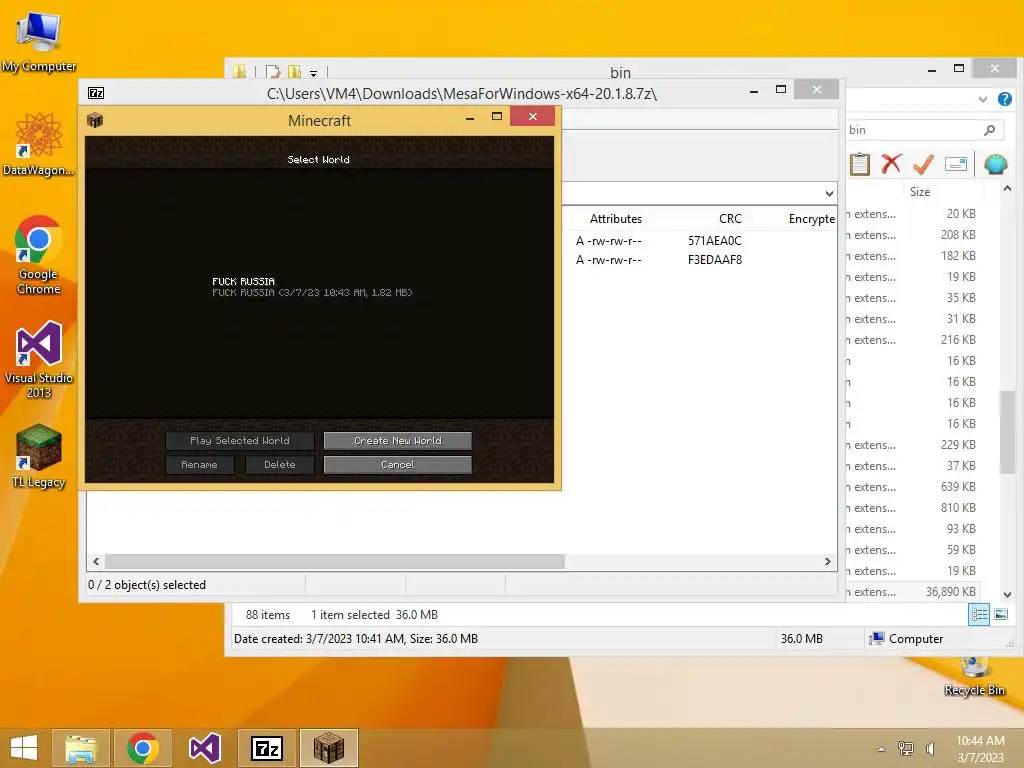
Task: Click the Explorer quick access Properties icon
Action: (273, 72)
